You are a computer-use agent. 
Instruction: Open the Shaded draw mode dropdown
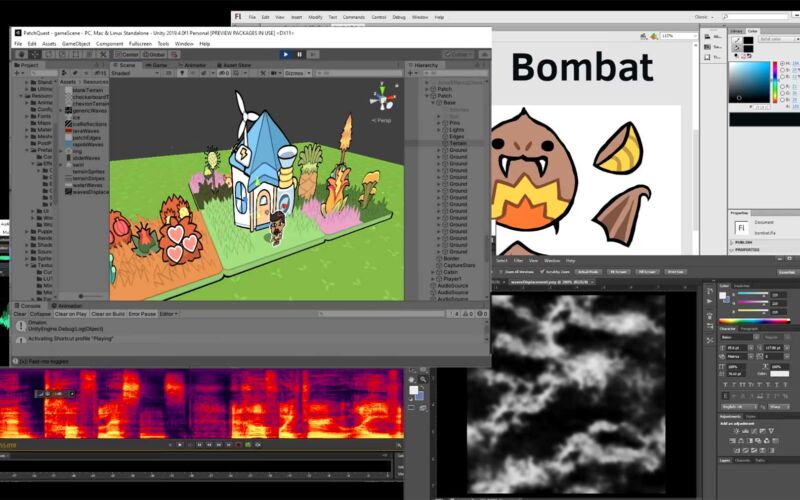click(x=129, y=73)
